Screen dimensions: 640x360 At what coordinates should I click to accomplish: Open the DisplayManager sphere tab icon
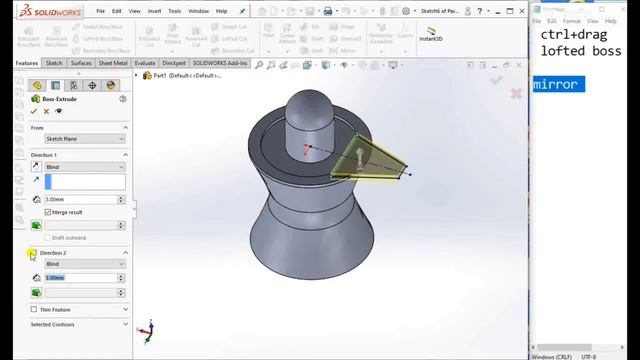tap(111, 85)
